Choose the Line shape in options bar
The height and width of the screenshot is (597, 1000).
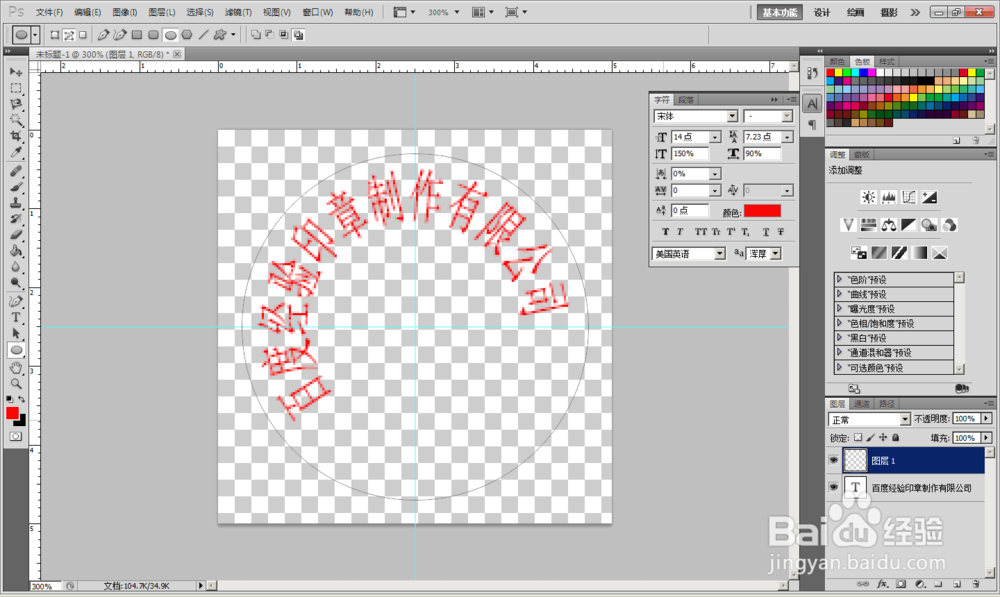click(203, 35)
